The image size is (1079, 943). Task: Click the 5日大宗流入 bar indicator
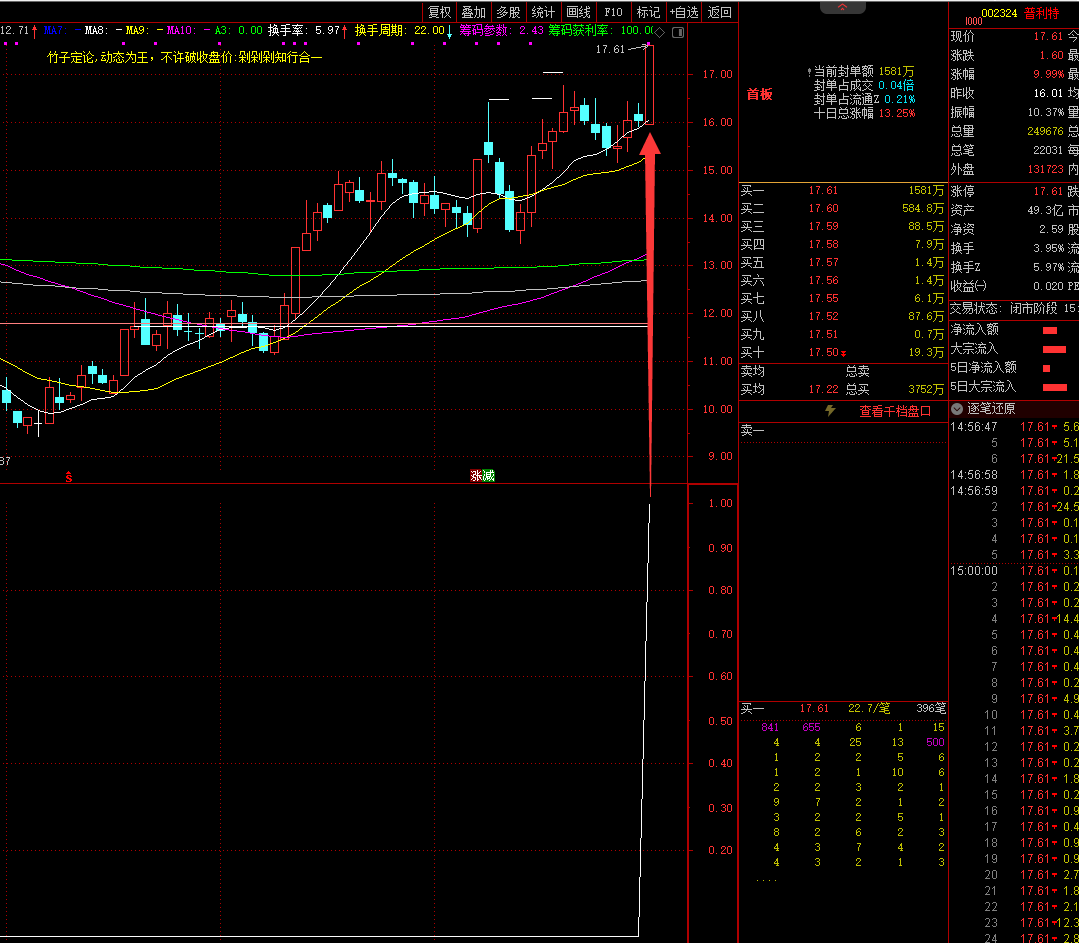1054,388
